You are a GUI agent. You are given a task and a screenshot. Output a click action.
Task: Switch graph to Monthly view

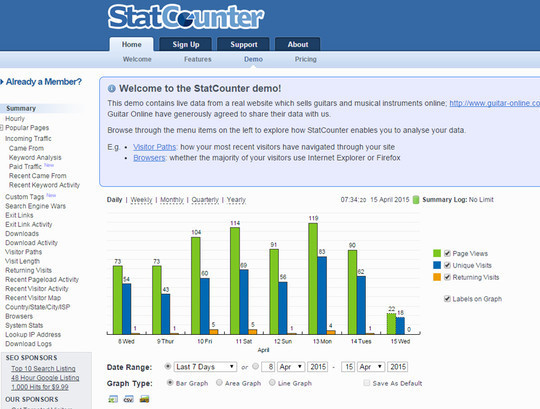(x=172, y=200)
